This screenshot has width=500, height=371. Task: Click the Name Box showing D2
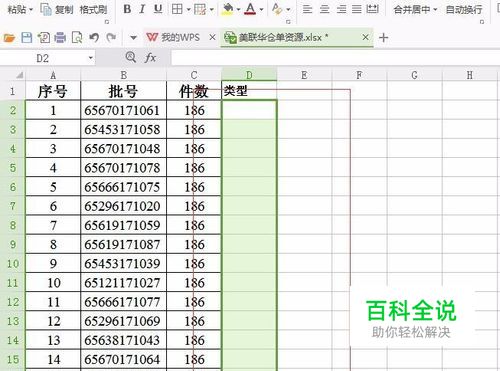[x=43, y=58]
